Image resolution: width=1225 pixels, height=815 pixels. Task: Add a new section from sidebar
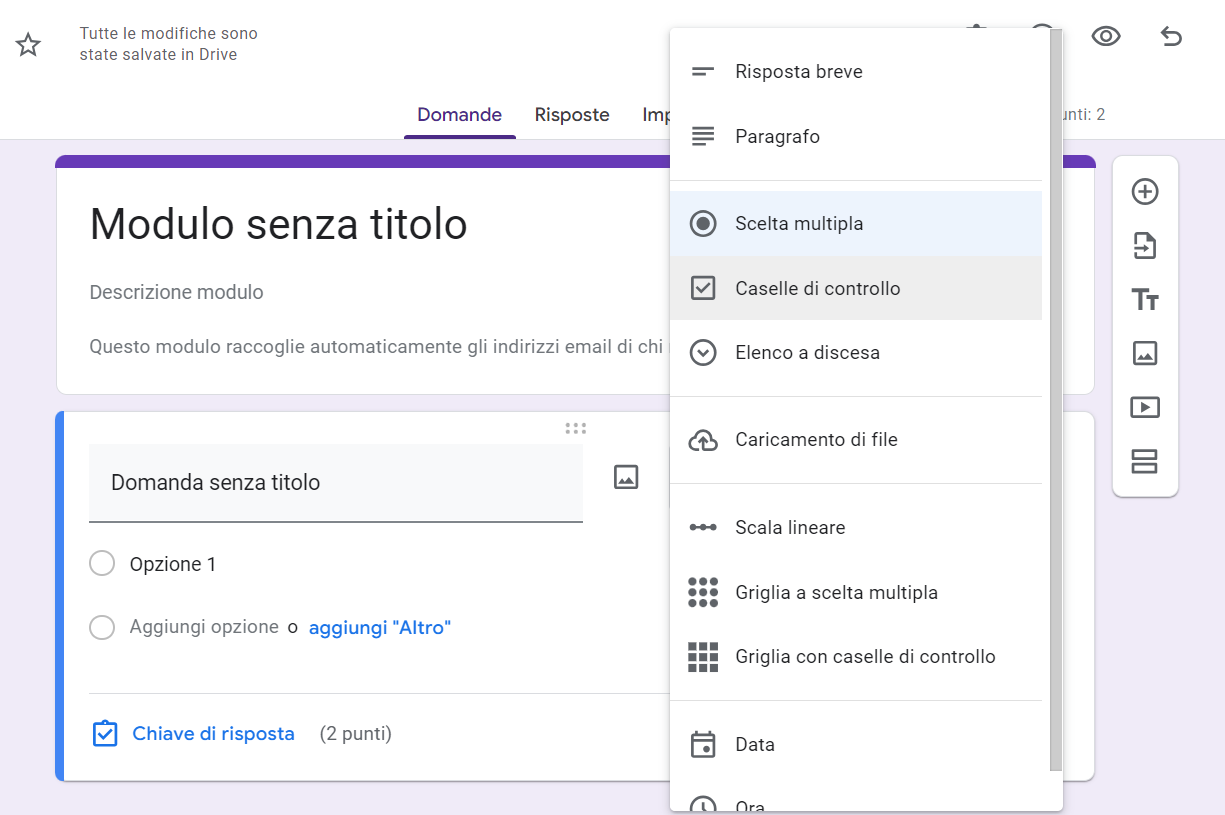[1144, 461]
